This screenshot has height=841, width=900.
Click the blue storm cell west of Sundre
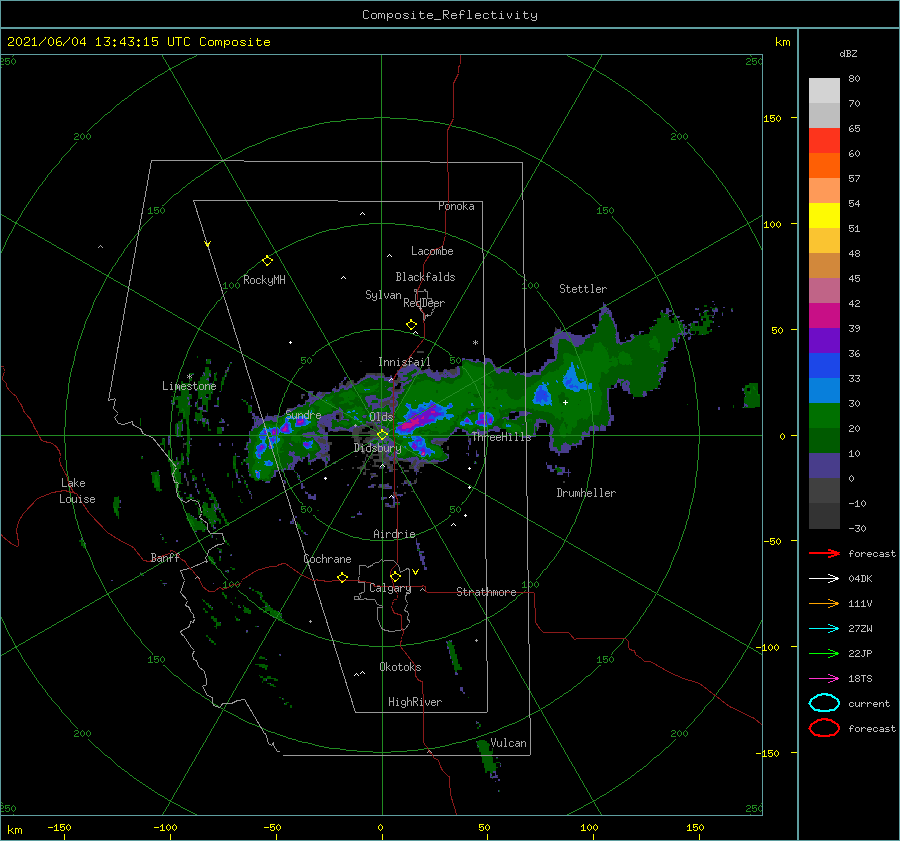265,440
